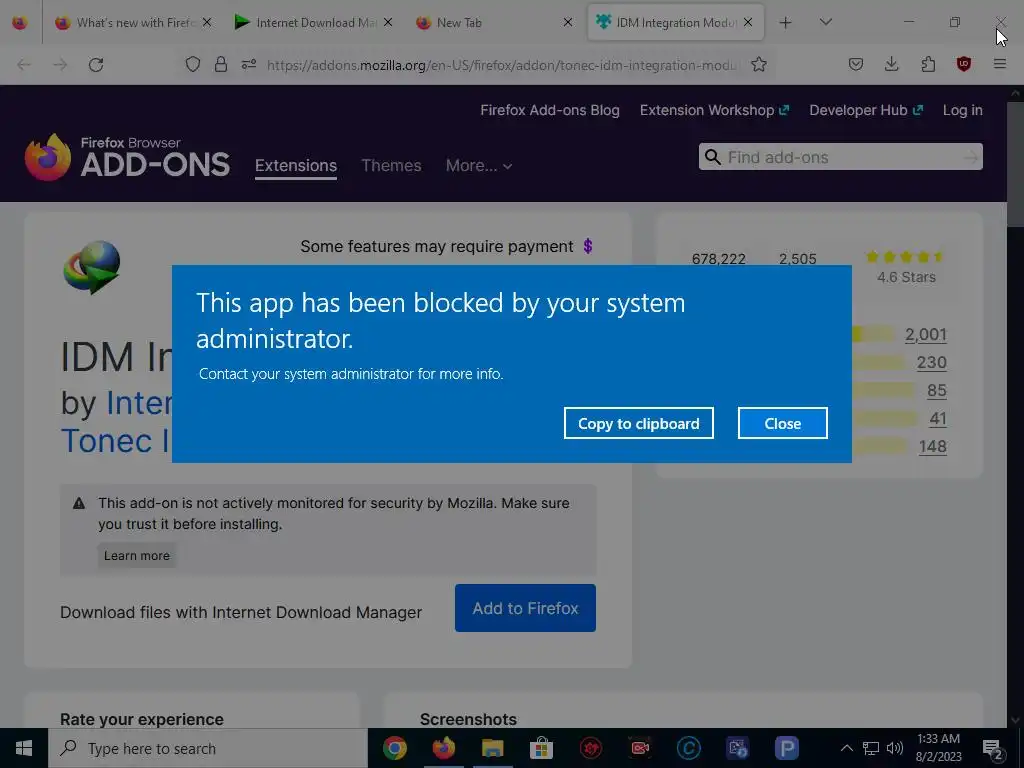This screenshot has width=1024, height=768.
Task: Click the 41 two-star reviews count
Action: pos(938,419)
